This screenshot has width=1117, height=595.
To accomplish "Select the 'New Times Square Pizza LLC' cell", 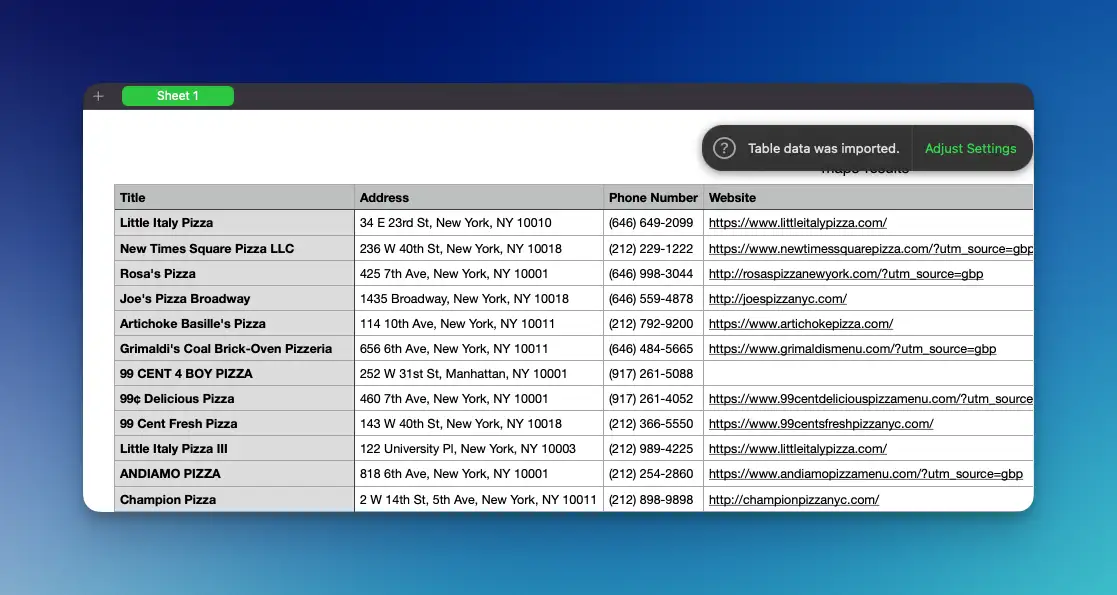I will 234,249.
